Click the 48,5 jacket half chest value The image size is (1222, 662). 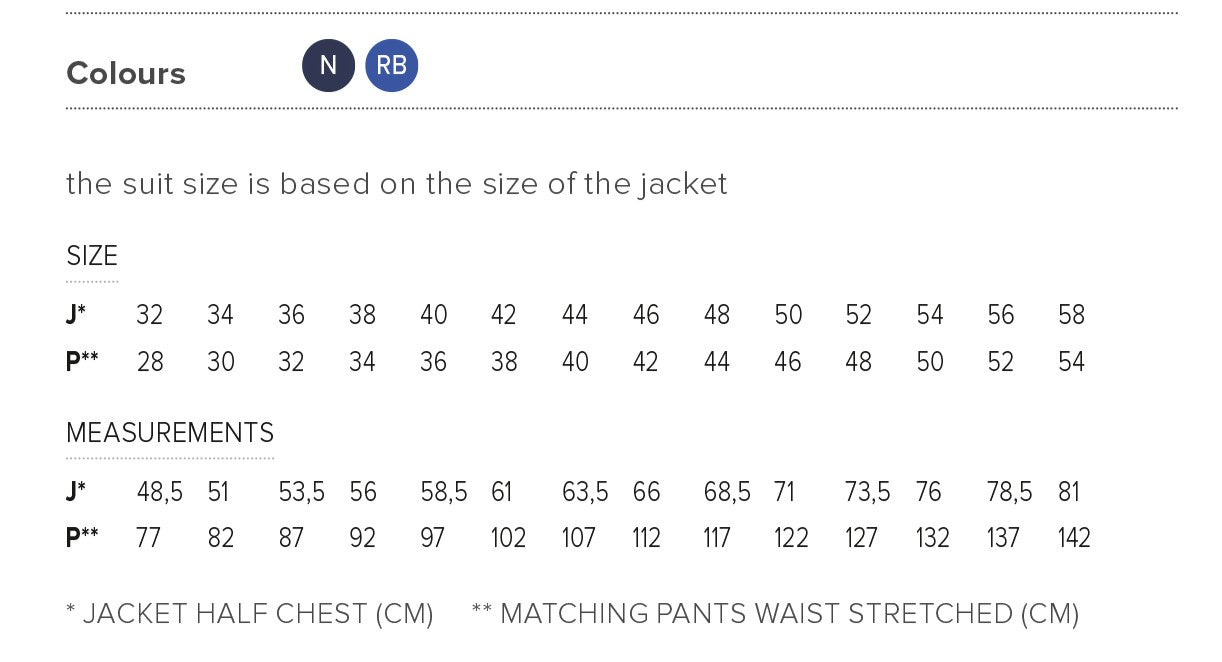click(x=159, y=492)
